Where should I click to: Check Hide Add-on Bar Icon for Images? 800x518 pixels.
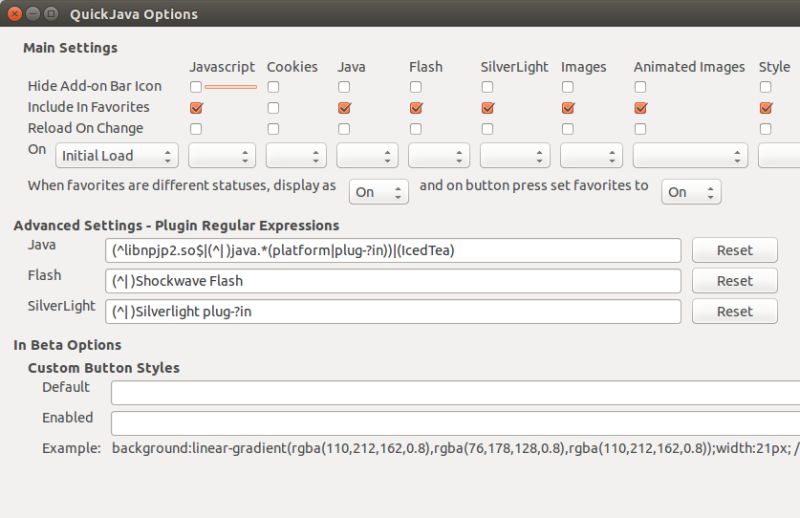[568, 87]
